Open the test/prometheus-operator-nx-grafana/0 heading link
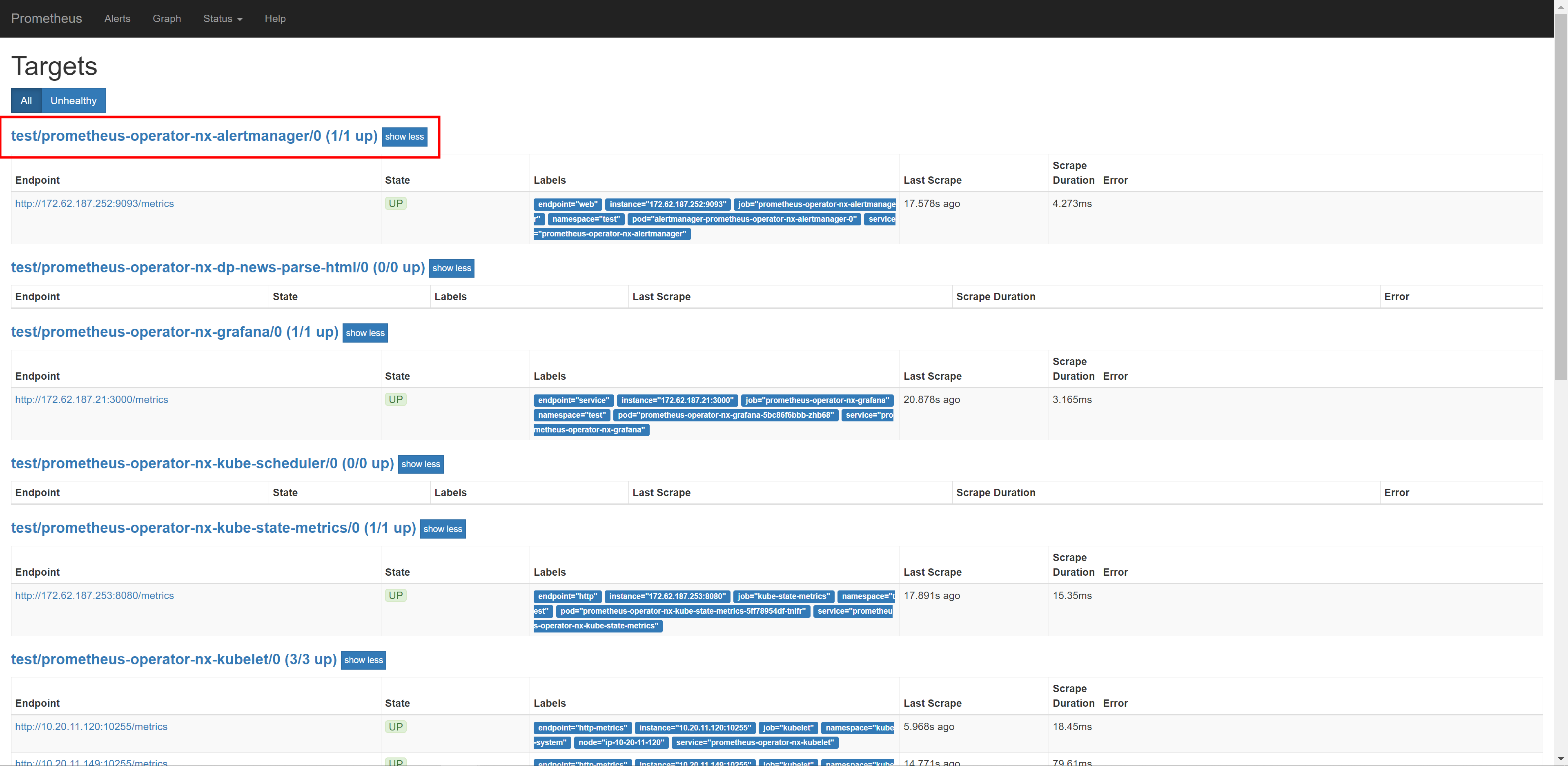The height and width of the screenshot is (766, 1568). [175, 332]
